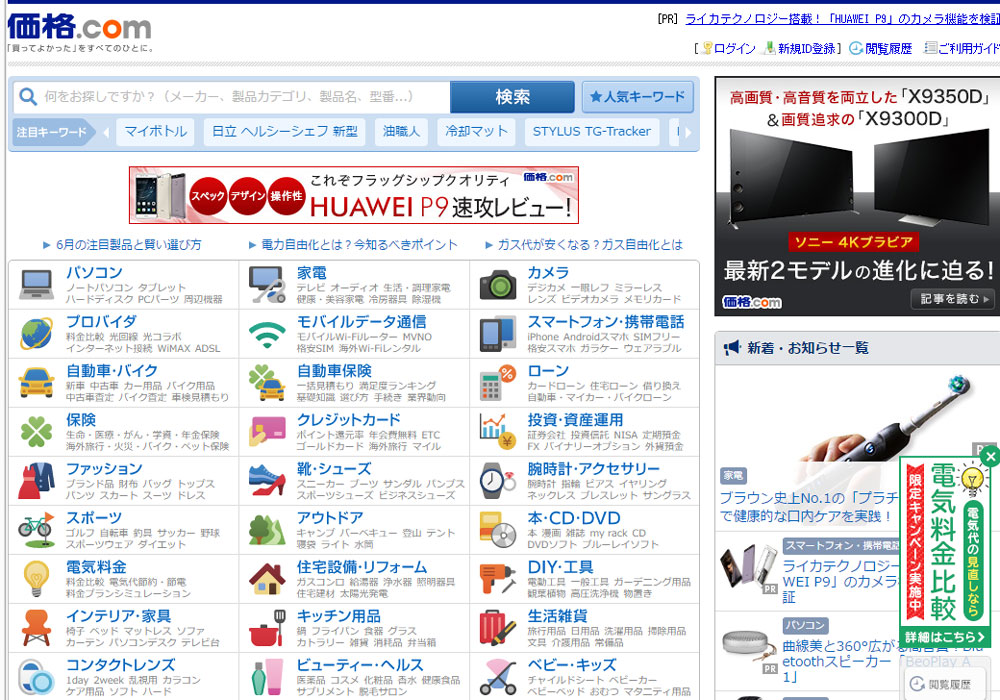Select the 冷却マット keyword tab
The height and width of the screenshot is (700, 1000).
pyautogui.click(x=476, y=132)
